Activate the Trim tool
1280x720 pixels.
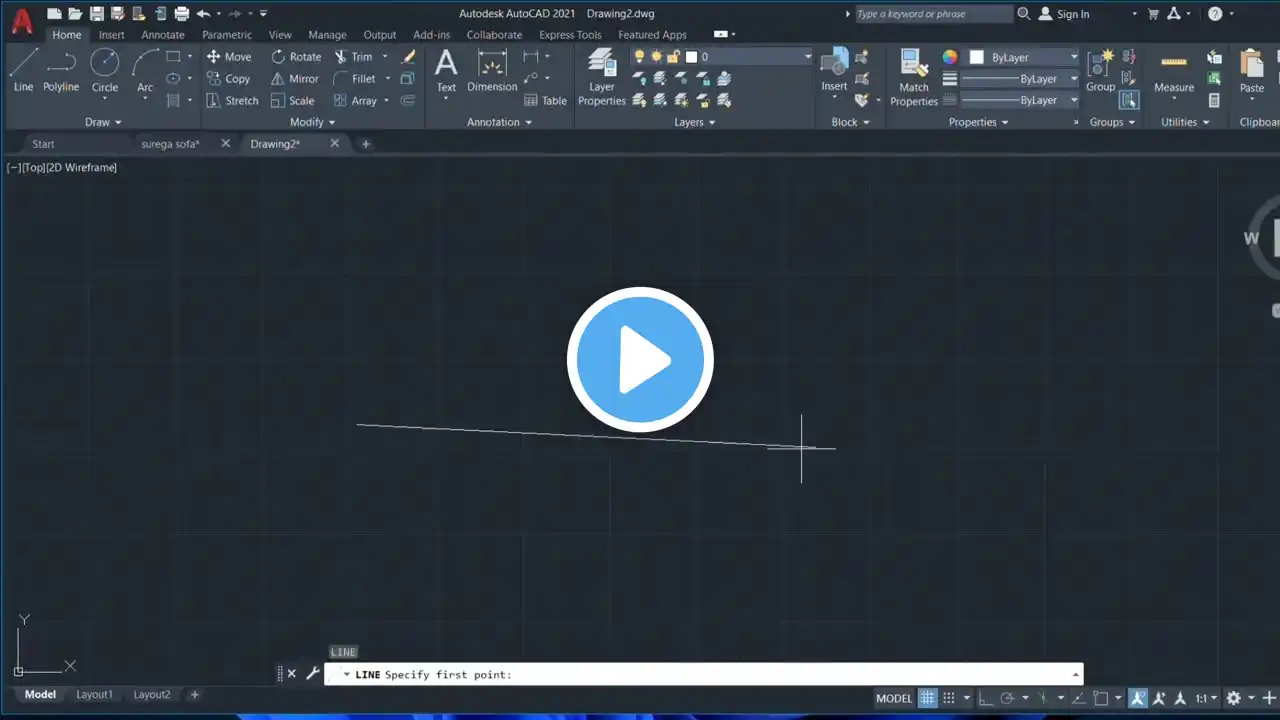pos(352,57)
